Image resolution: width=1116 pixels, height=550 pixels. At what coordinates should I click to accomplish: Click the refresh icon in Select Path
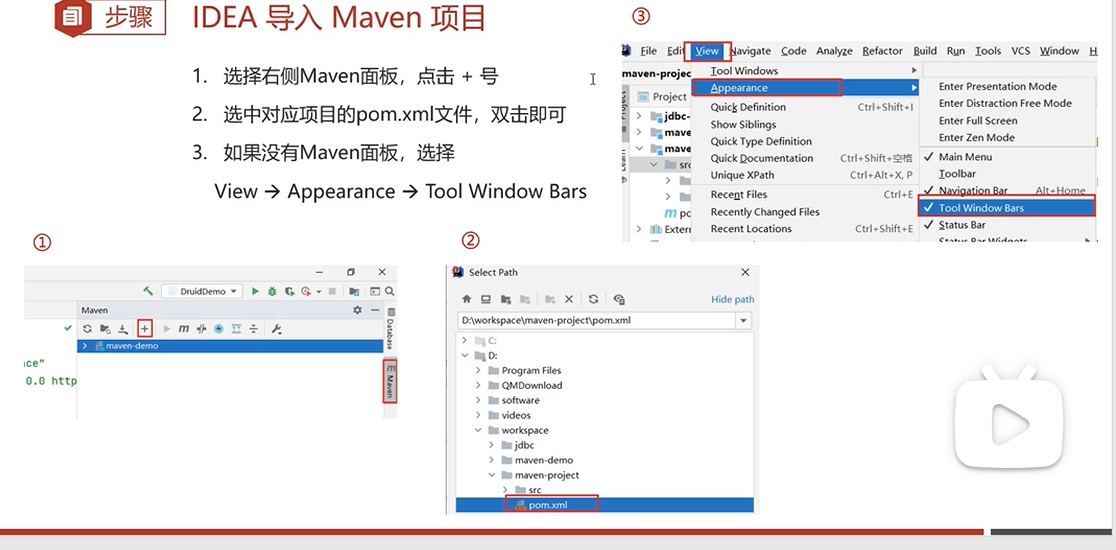point(593,300)
